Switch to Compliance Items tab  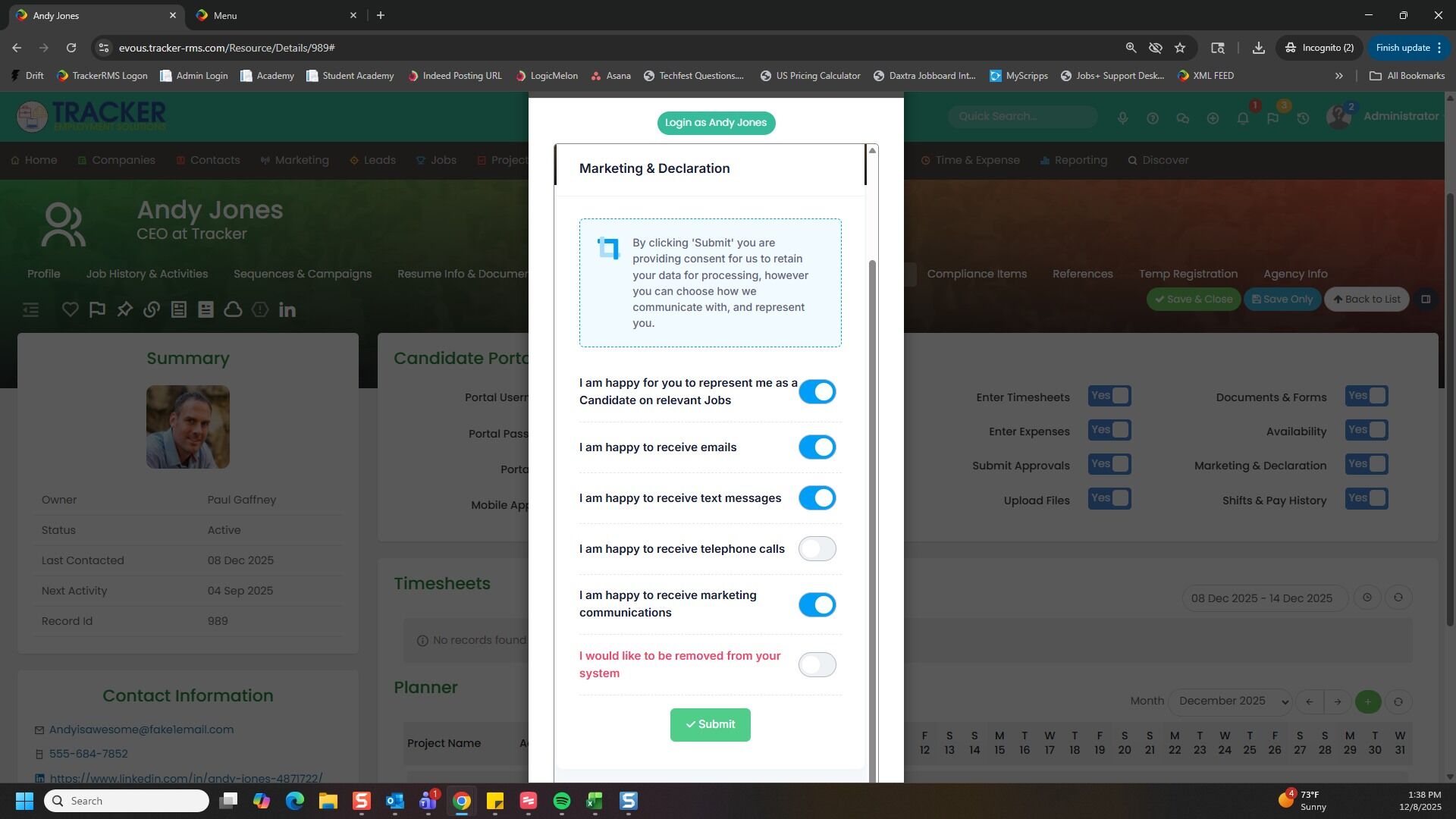click(x=976, y=274)
